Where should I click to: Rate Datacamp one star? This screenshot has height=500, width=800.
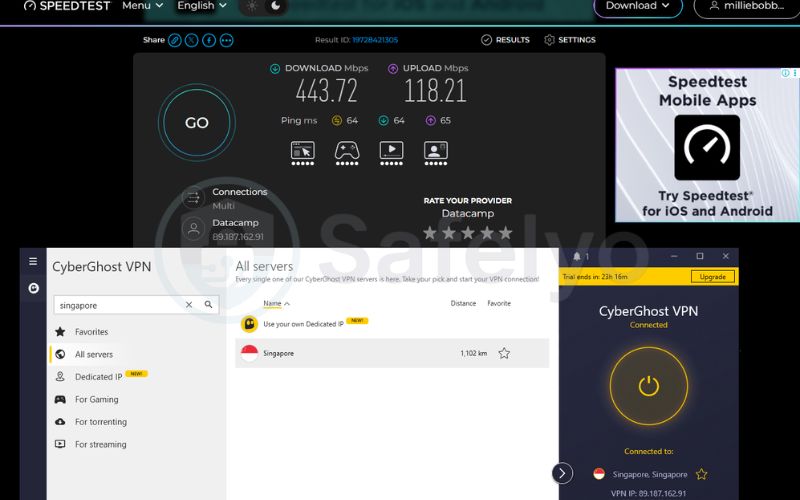tap(430, 233)
